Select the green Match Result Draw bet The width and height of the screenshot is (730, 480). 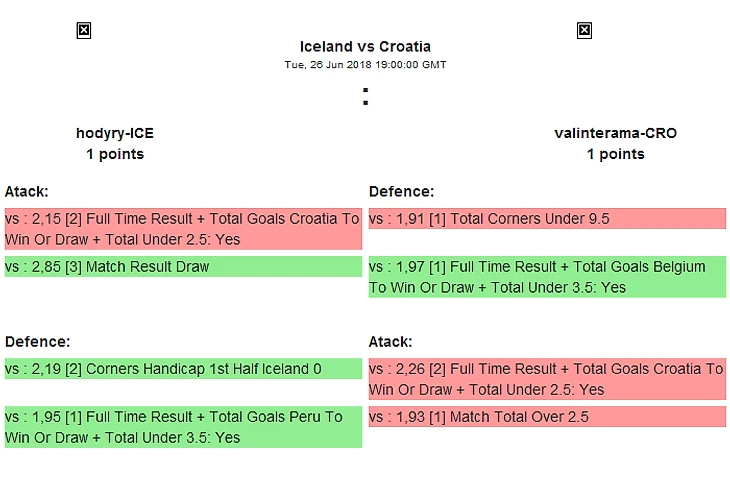point(183,267)
